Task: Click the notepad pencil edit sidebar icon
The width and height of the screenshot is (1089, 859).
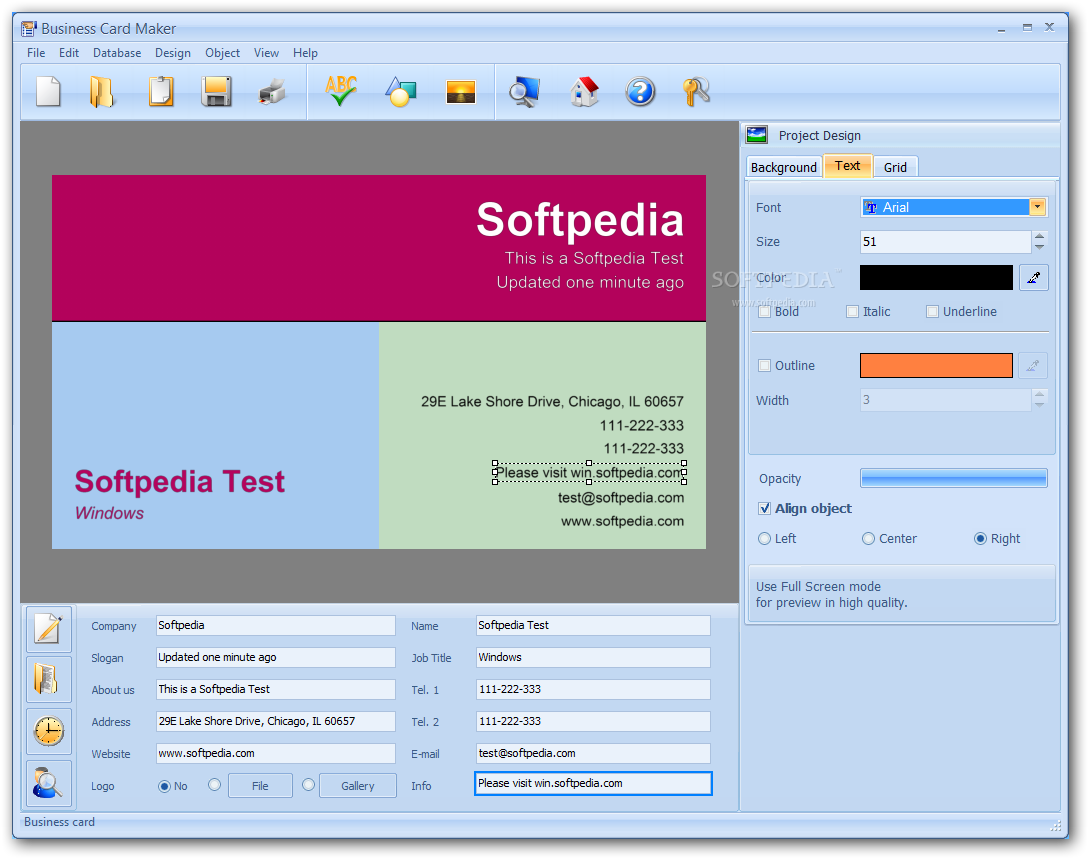Action: 49,629
